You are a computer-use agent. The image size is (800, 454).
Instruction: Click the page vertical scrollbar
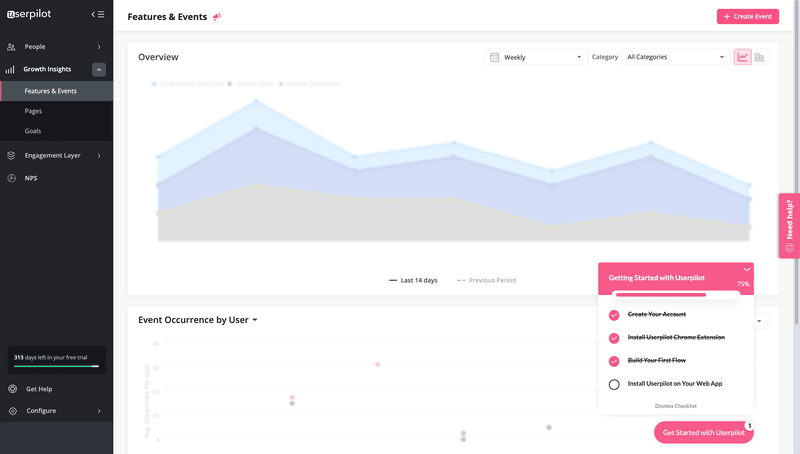pyautogui.click(x=796, y=162)
